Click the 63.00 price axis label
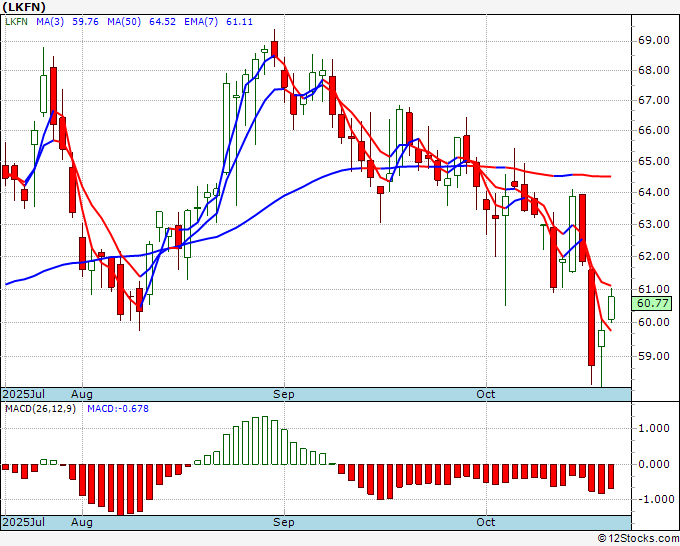This screenshot has height=546, width=680. pyautogui.click(x=654, y=224)
